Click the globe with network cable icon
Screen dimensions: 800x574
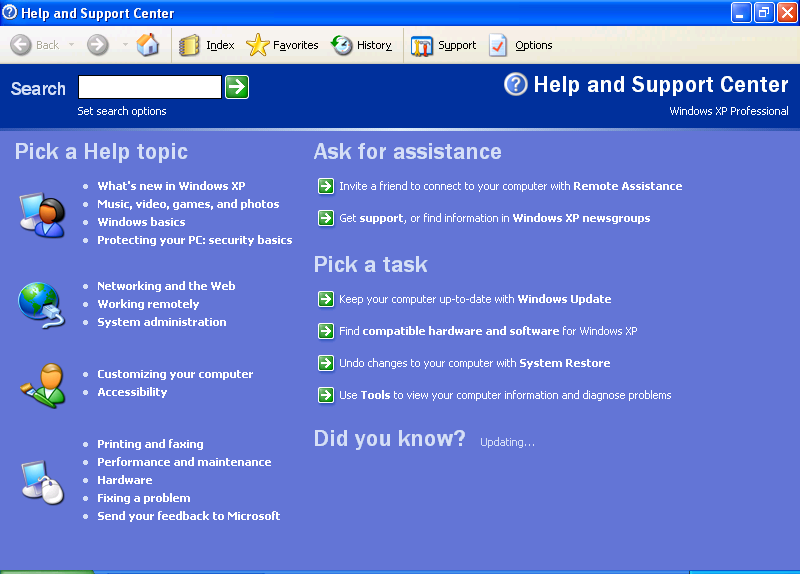[x=41, y=305]
